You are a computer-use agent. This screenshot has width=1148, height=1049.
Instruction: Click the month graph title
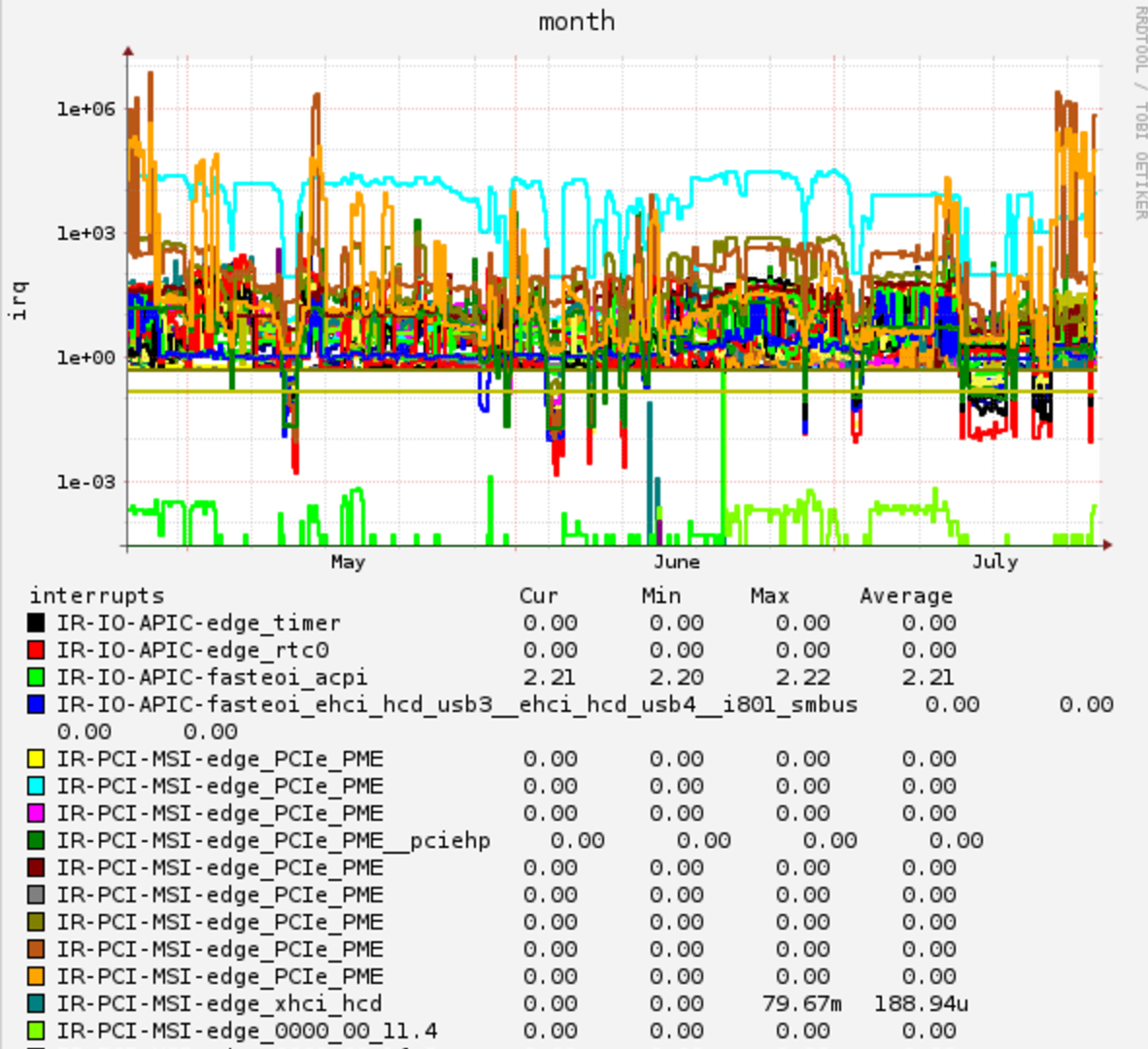coord(576,22)
